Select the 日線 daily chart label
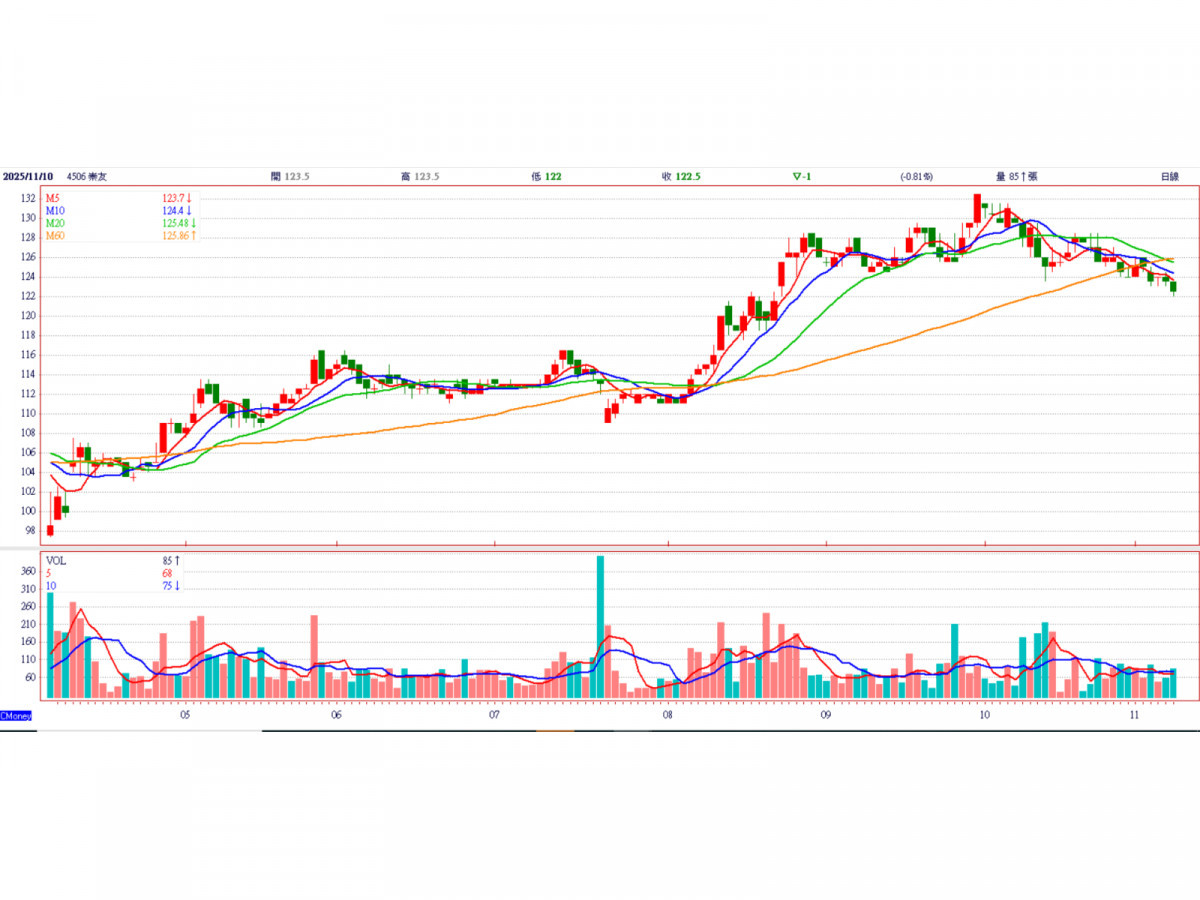The height and width of the screenshot is (900, 1200). coord(1169,177)
